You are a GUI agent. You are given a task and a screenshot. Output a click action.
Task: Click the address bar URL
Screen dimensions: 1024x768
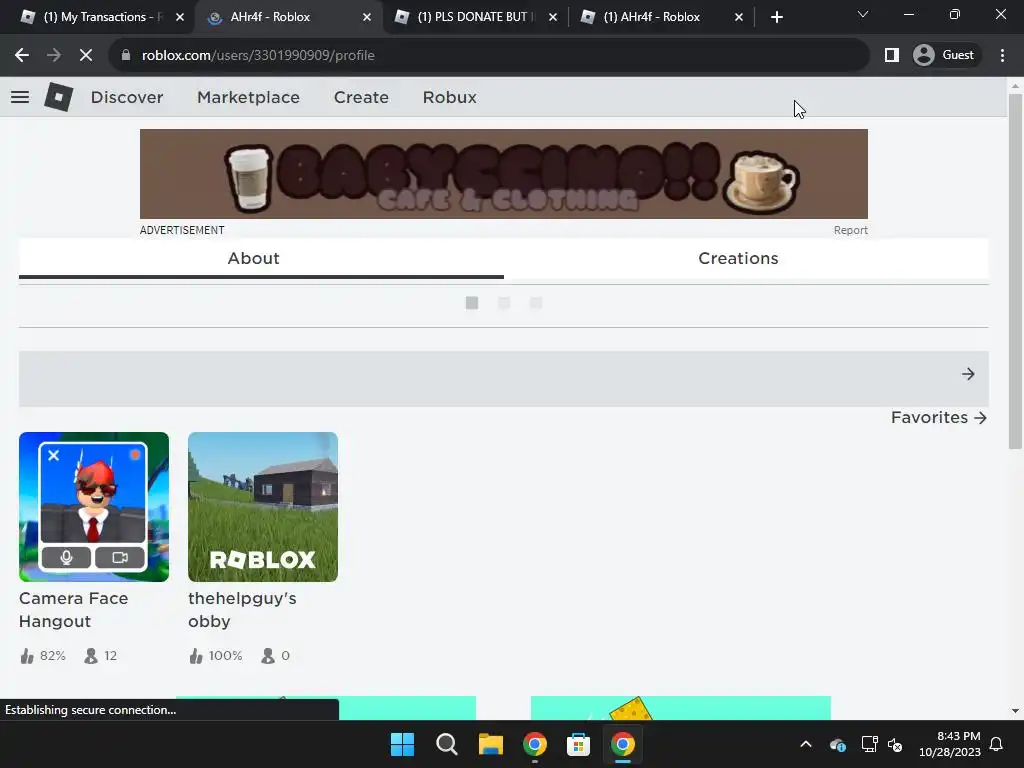pyautogui.click(x=258, y=56)
